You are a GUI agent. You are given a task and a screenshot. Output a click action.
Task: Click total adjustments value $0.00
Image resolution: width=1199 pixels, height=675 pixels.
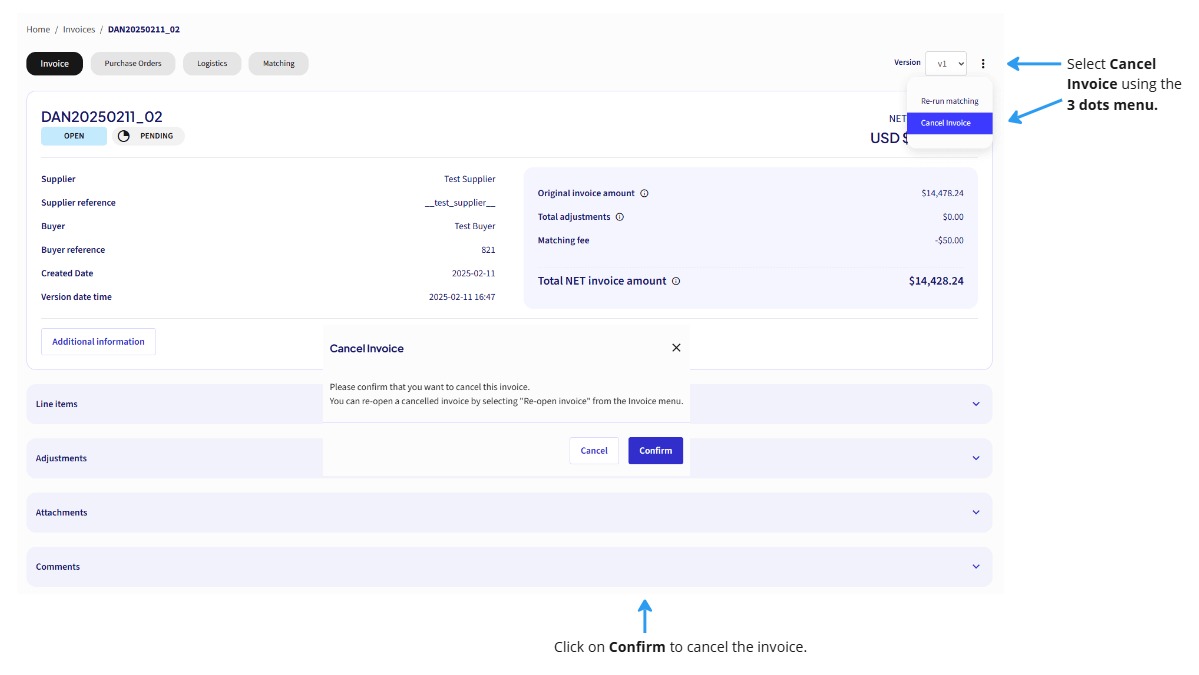tap(953, 217)
